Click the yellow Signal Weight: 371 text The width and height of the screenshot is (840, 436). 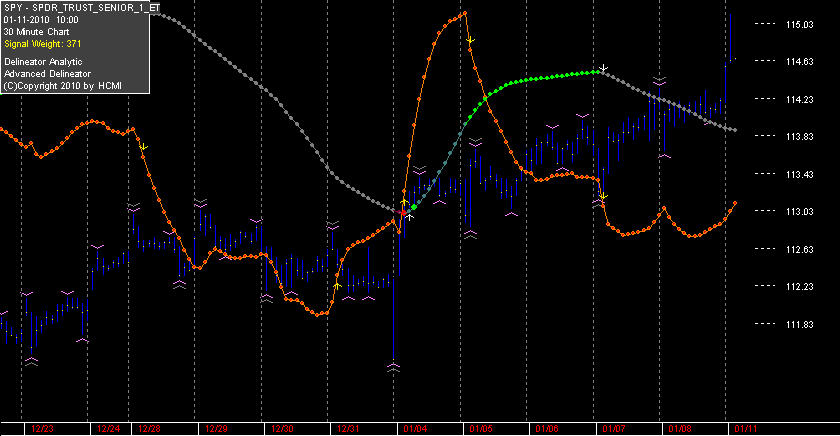pyautogui.click(x=42, y=44)
